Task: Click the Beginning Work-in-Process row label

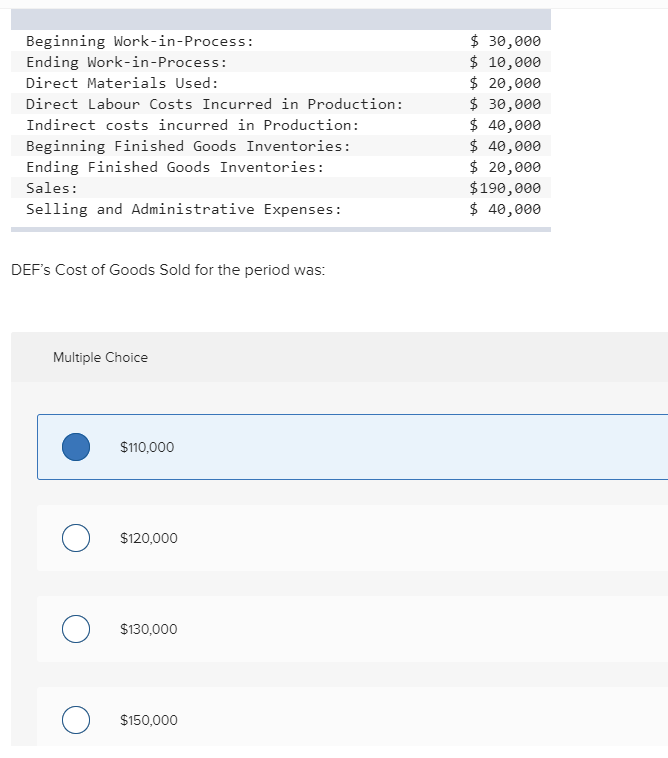Action: click(139, 41)
